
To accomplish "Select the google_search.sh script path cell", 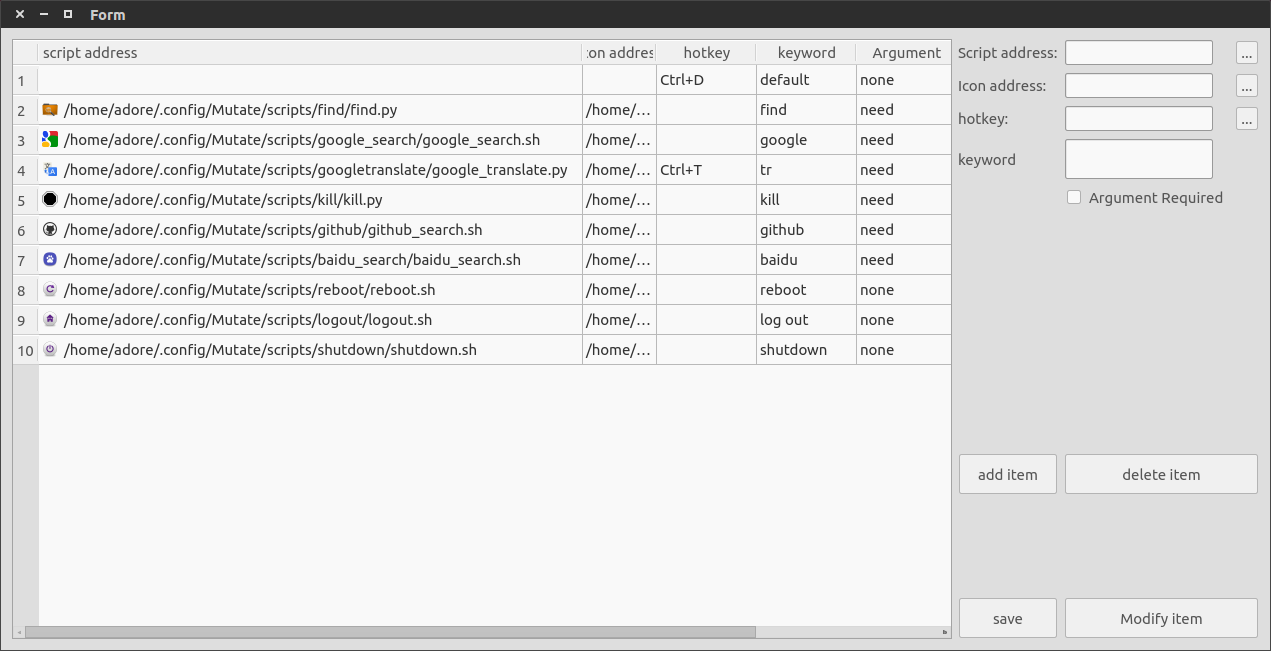I will point(310,140).
